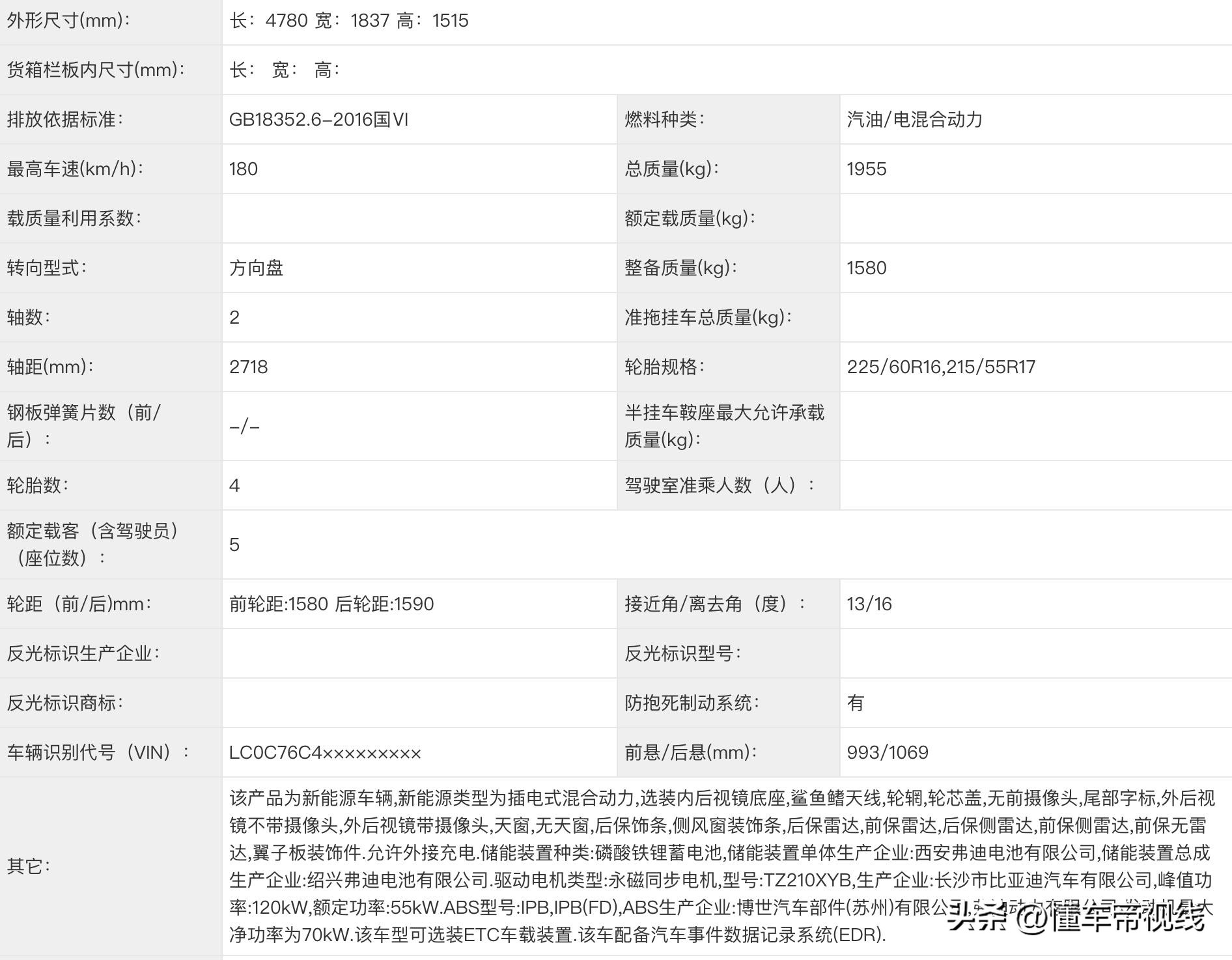
Task: Select the seat count value 5
Action: [x=234, y=544]
